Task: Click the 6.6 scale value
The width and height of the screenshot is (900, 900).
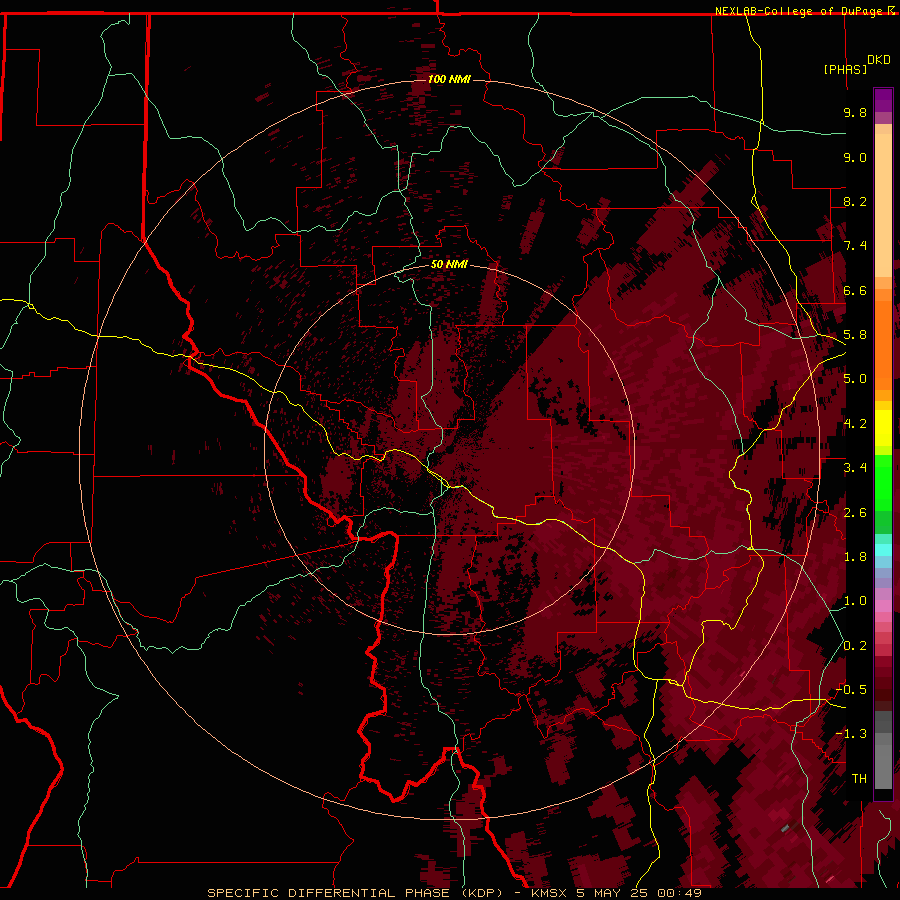Action: point(855,290)
